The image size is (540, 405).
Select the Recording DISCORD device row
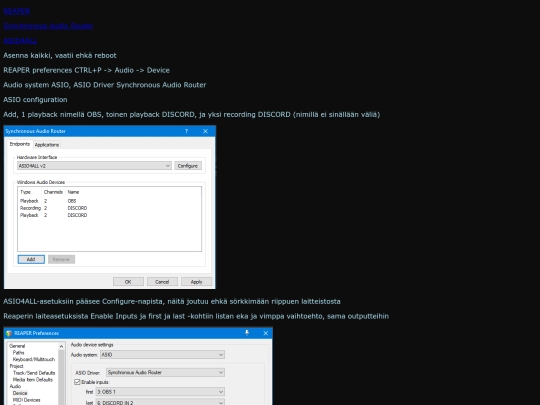109,208
